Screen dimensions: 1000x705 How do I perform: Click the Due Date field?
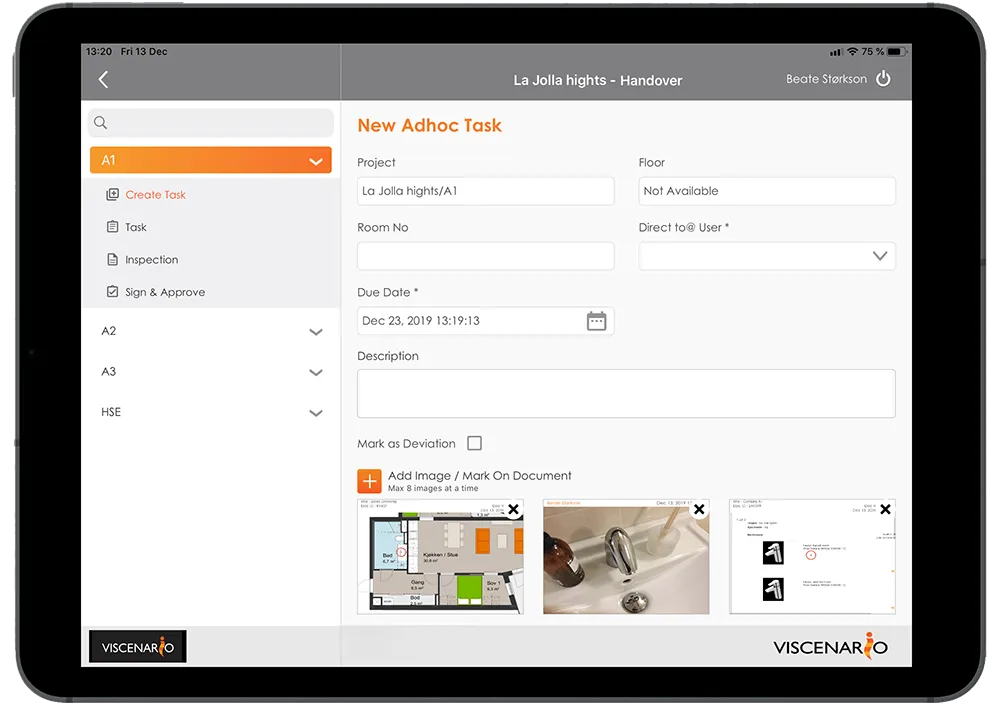click(x=485, y=321)
